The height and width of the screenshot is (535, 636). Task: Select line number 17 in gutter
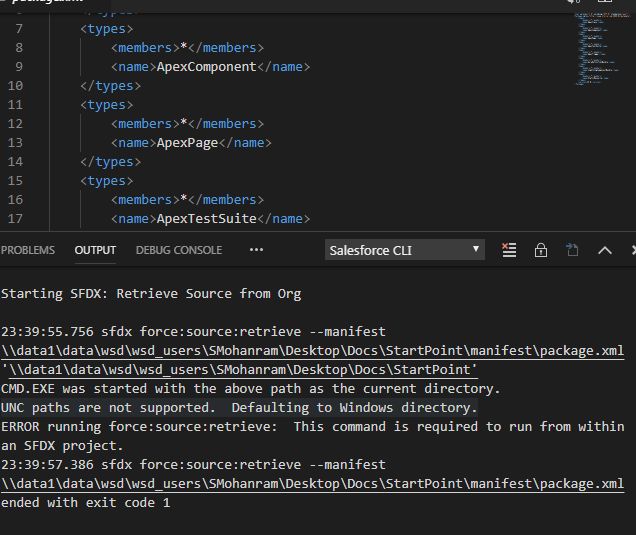(15, 219)
